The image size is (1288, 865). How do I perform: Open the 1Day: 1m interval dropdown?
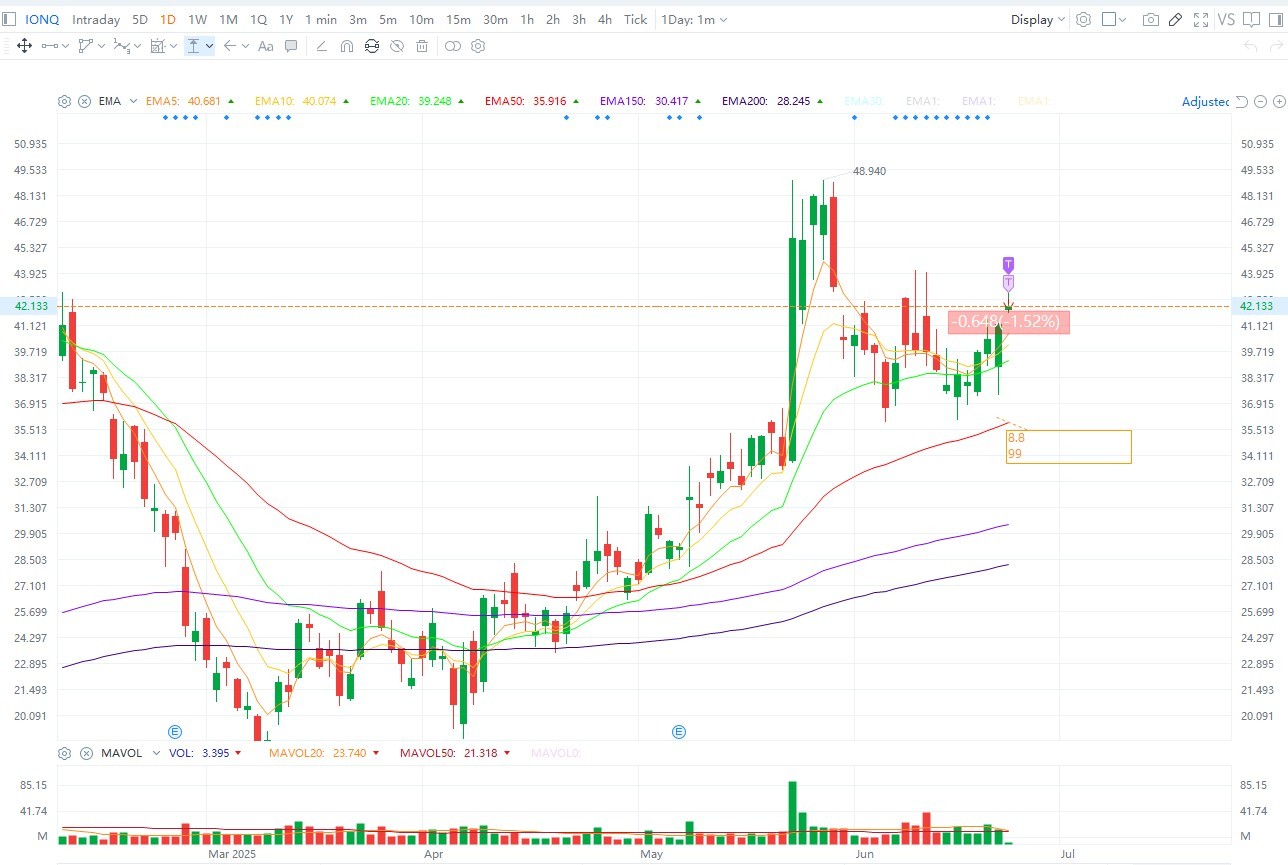[x=695, y=19]
